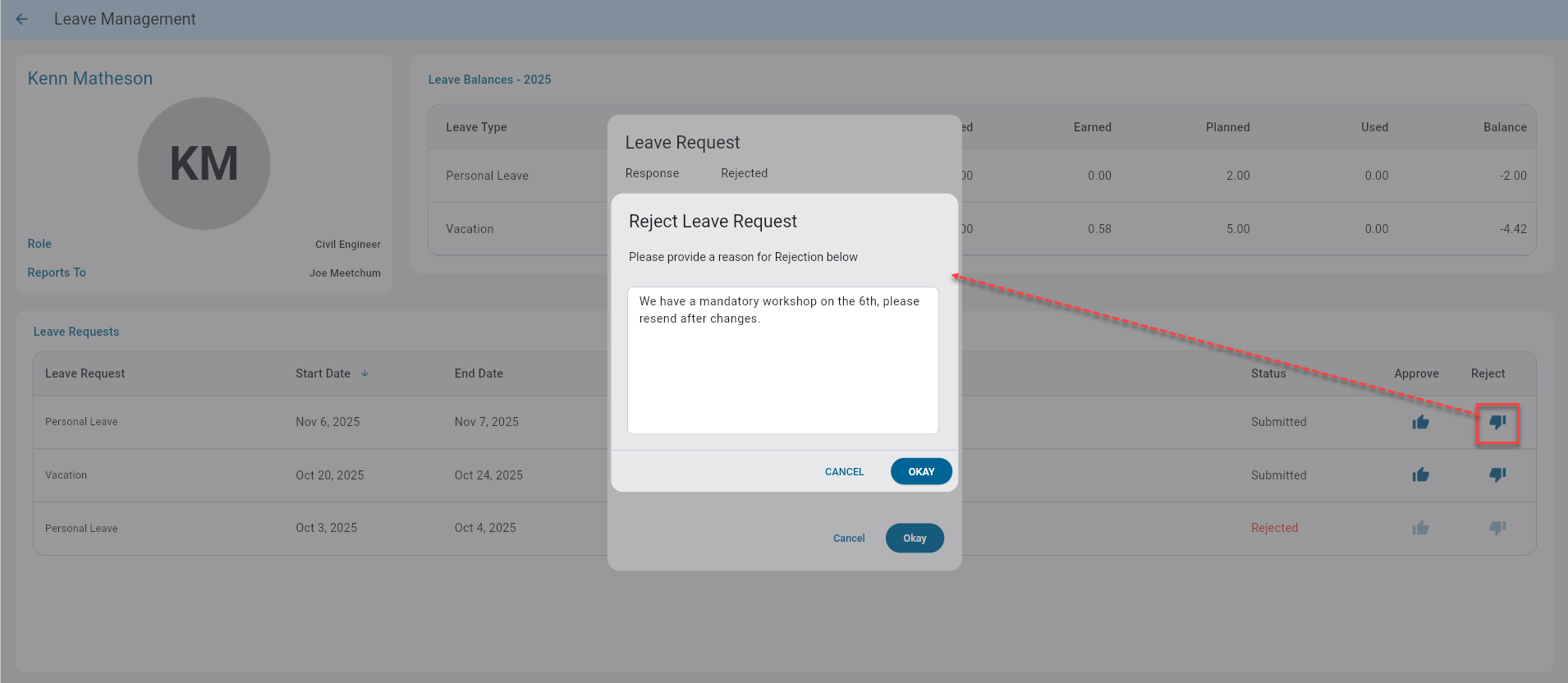Click the back arrow in header
This screenshot has height=683, width=1568.
click(x=22, y=19)
